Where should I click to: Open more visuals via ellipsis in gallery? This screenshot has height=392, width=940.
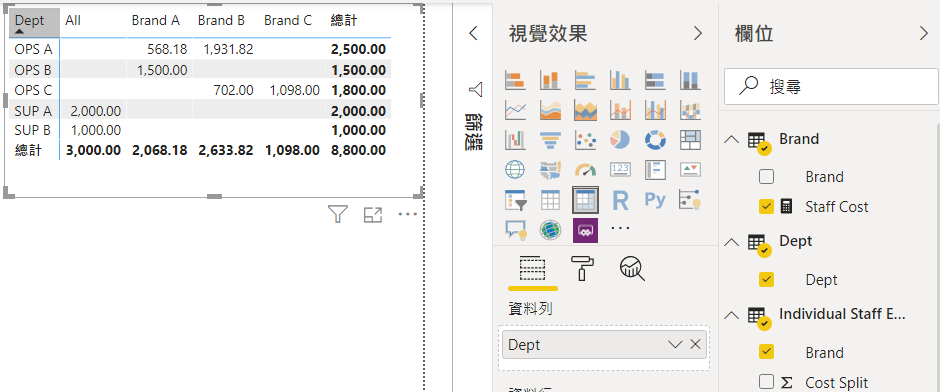[620, 228]
